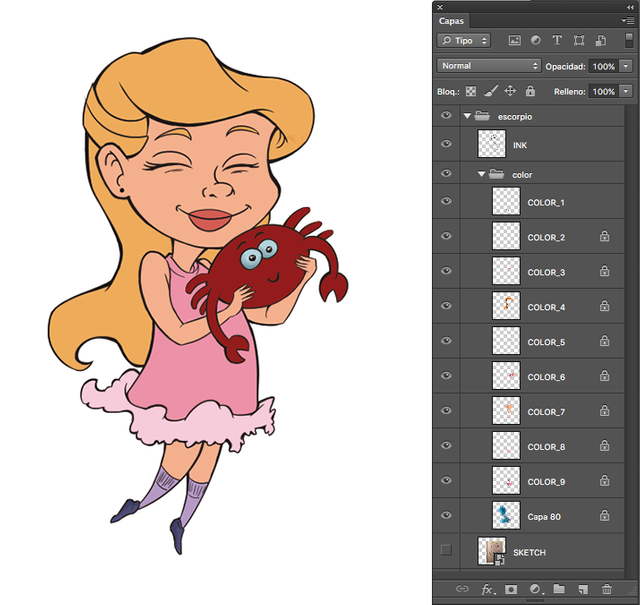Select the Capas panel tab
Screen dimensions: 640x605
[452, 20]
